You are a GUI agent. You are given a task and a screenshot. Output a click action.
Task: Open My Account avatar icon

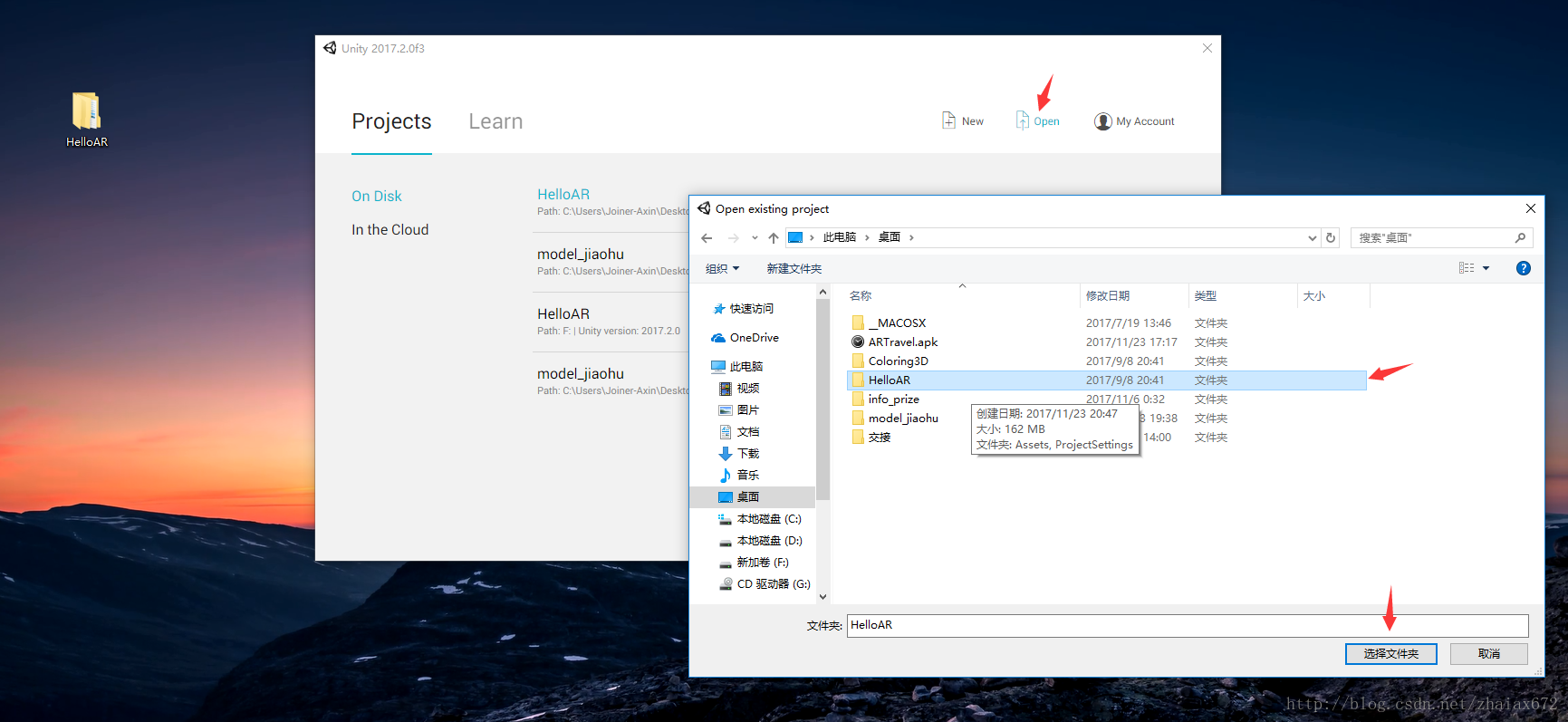(x=1102, y=121)
